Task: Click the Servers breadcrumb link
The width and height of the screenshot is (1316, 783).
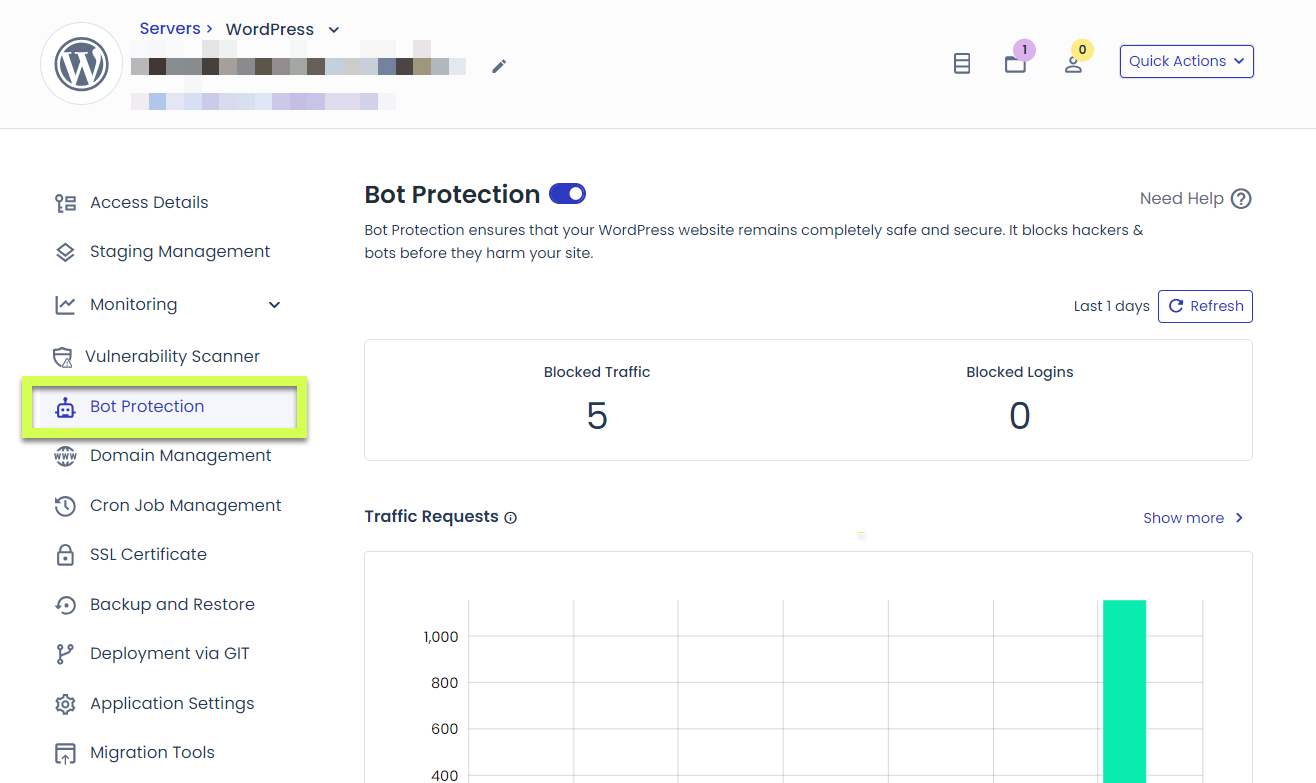Action: point(170,29)
